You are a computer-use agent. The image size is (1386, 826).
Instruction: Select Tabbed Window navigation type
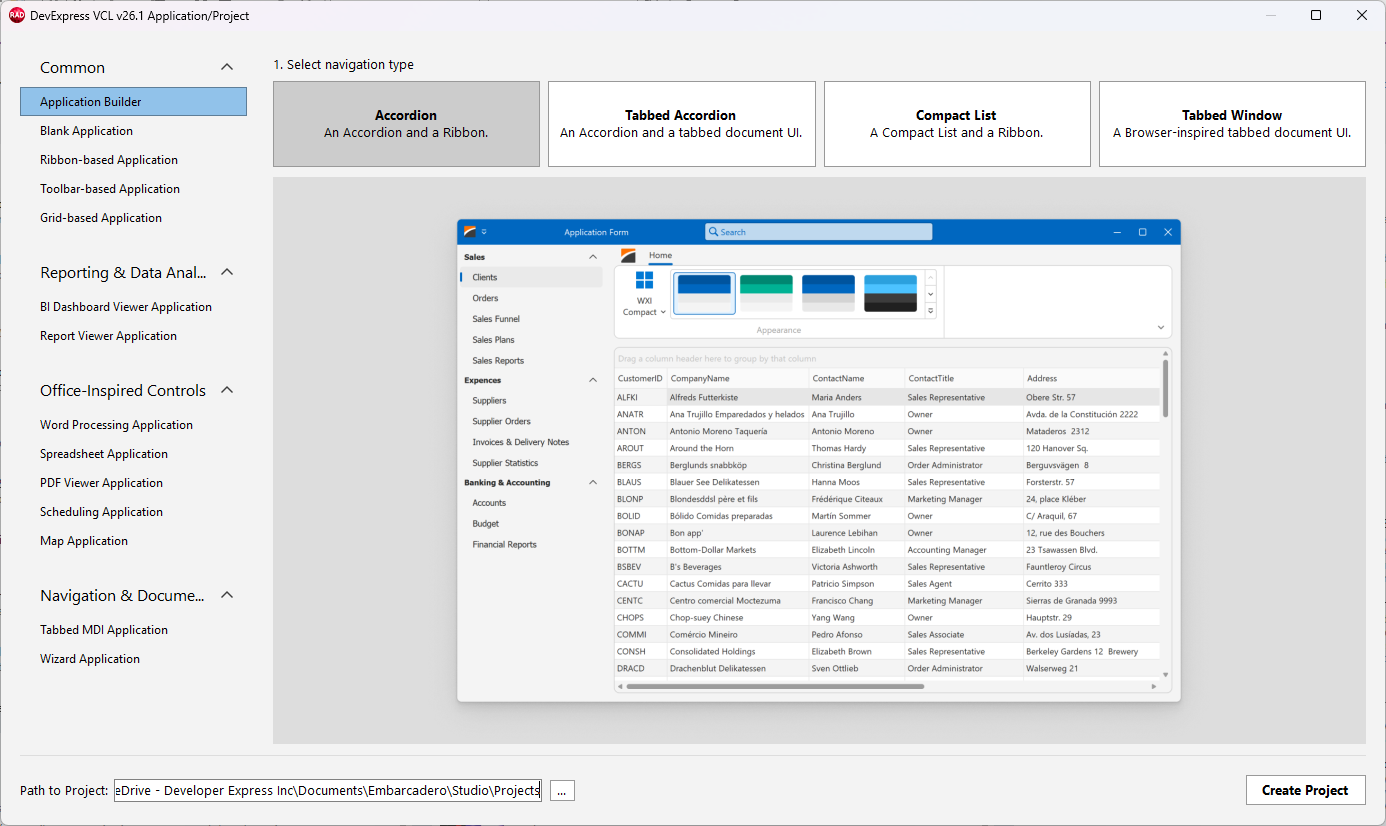pos(1232,124)
